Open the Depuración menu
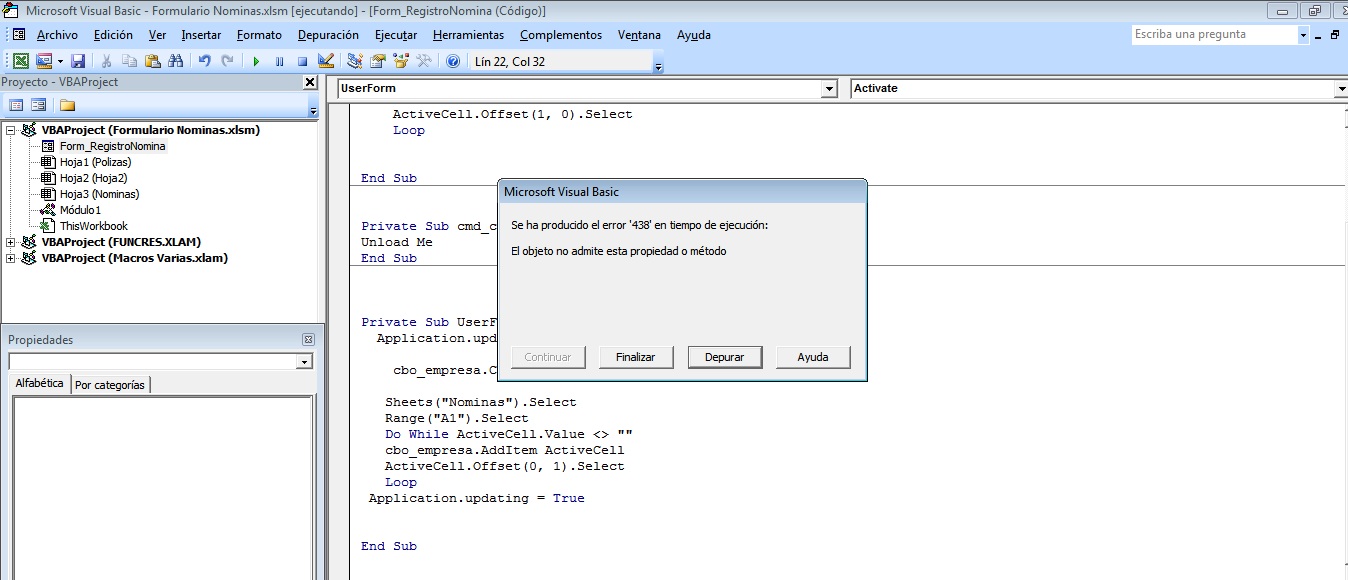1348x580 pixels. click(x=328, y=35)
